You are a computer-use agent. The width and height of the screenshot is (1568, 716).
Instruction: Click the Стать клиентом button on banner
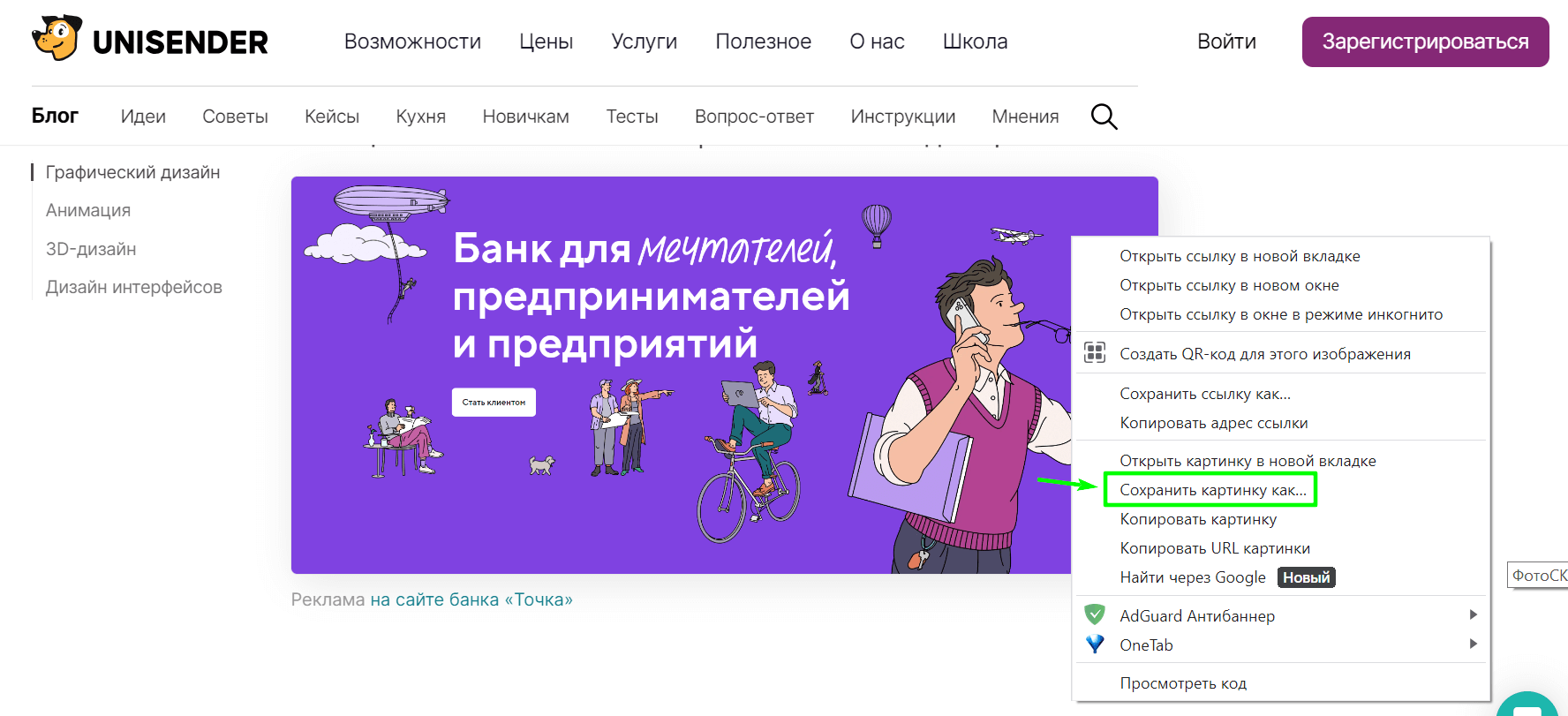494,402
